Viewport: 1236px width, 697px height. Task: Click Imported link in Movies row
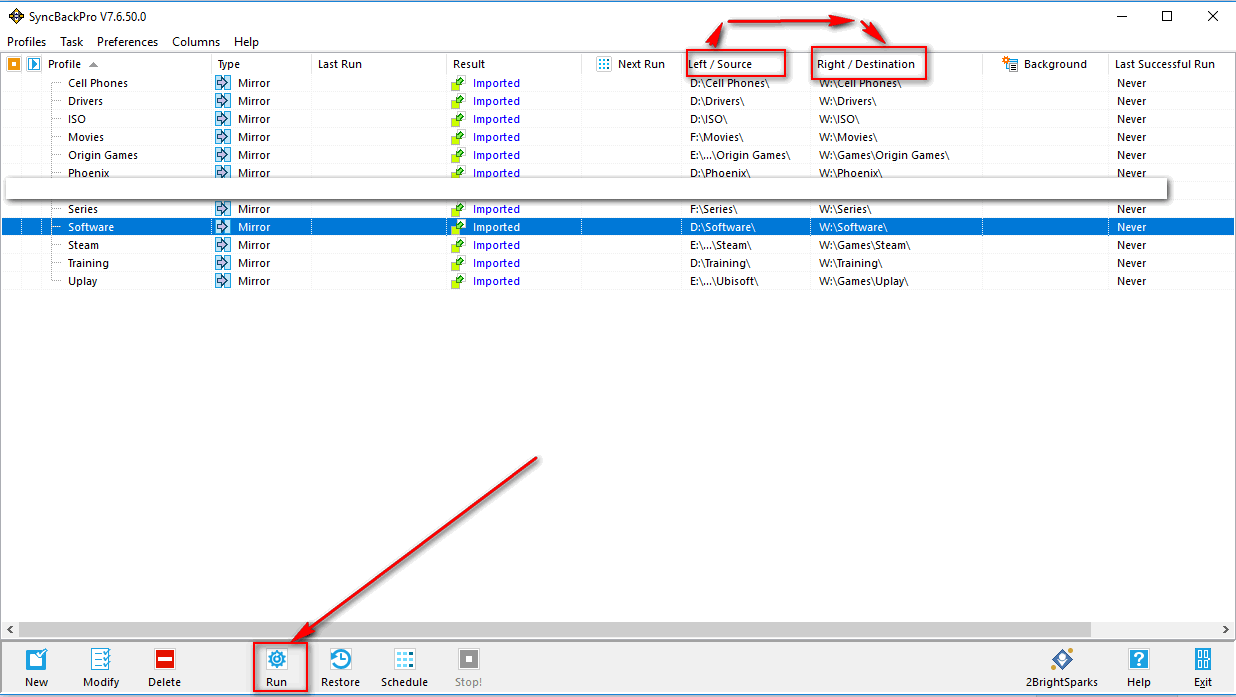point(496,137)
